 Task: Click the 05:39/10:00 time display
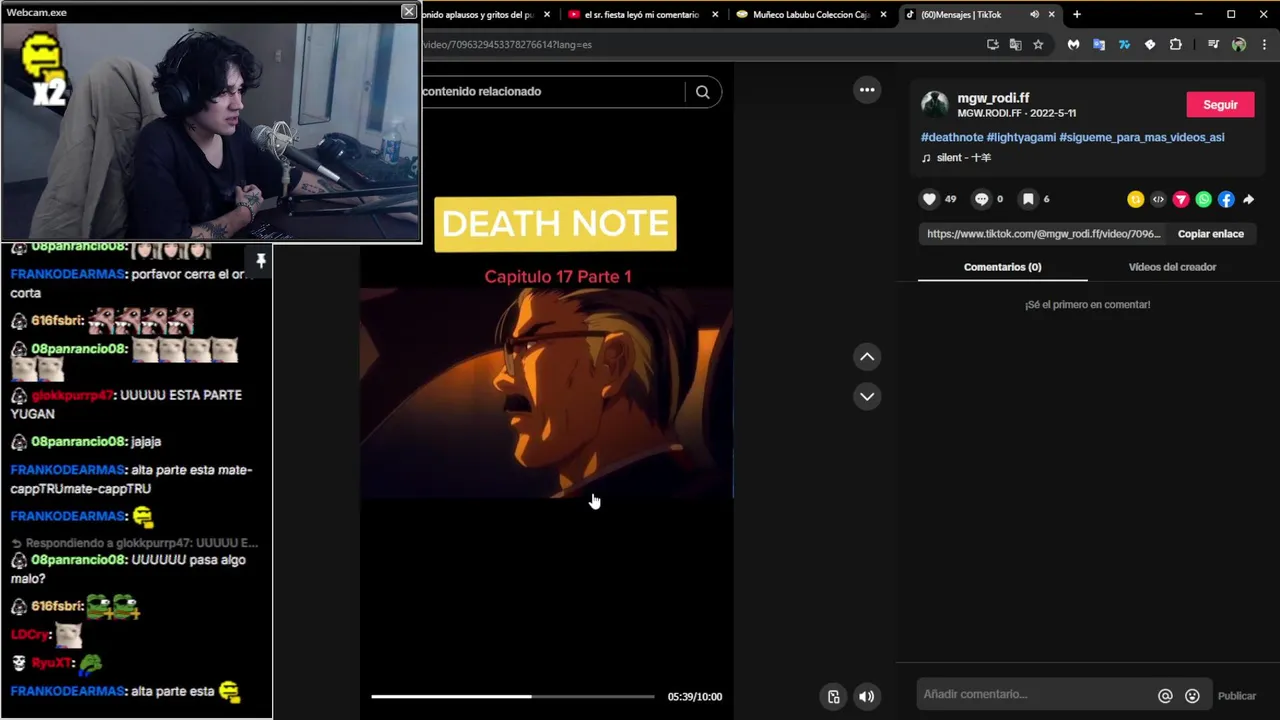[x=695, y=697]
